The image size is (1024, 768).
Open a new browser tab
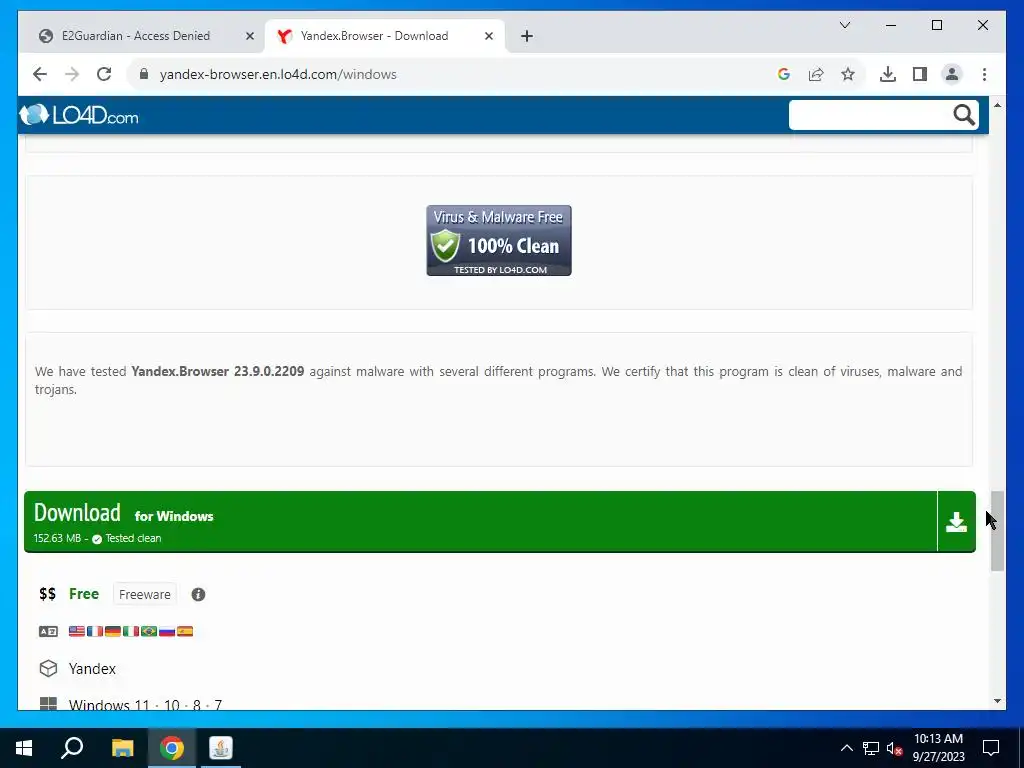(527, 37)
